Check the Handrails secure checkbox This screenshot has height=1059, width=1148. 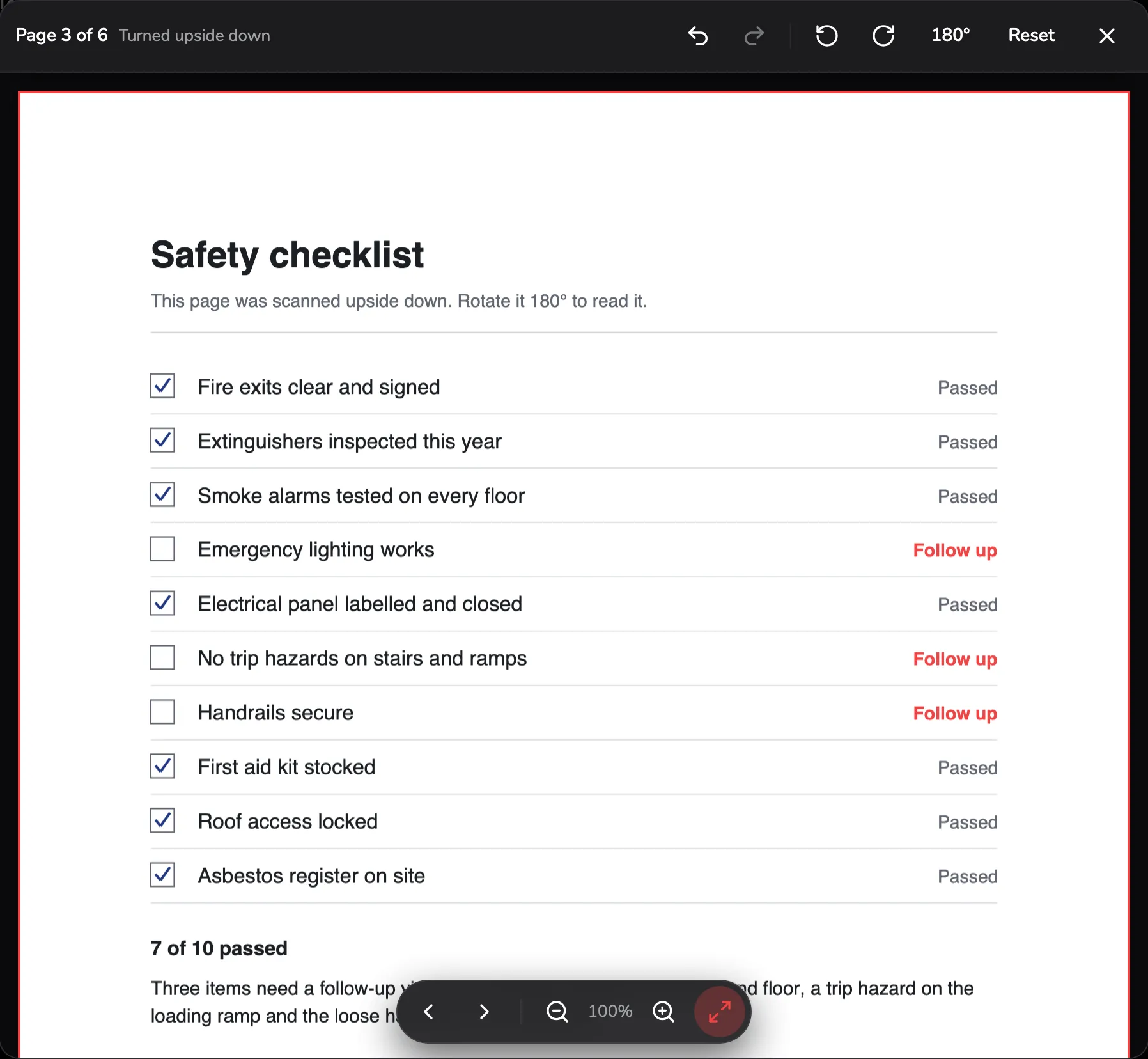click(x=162, y=712)
